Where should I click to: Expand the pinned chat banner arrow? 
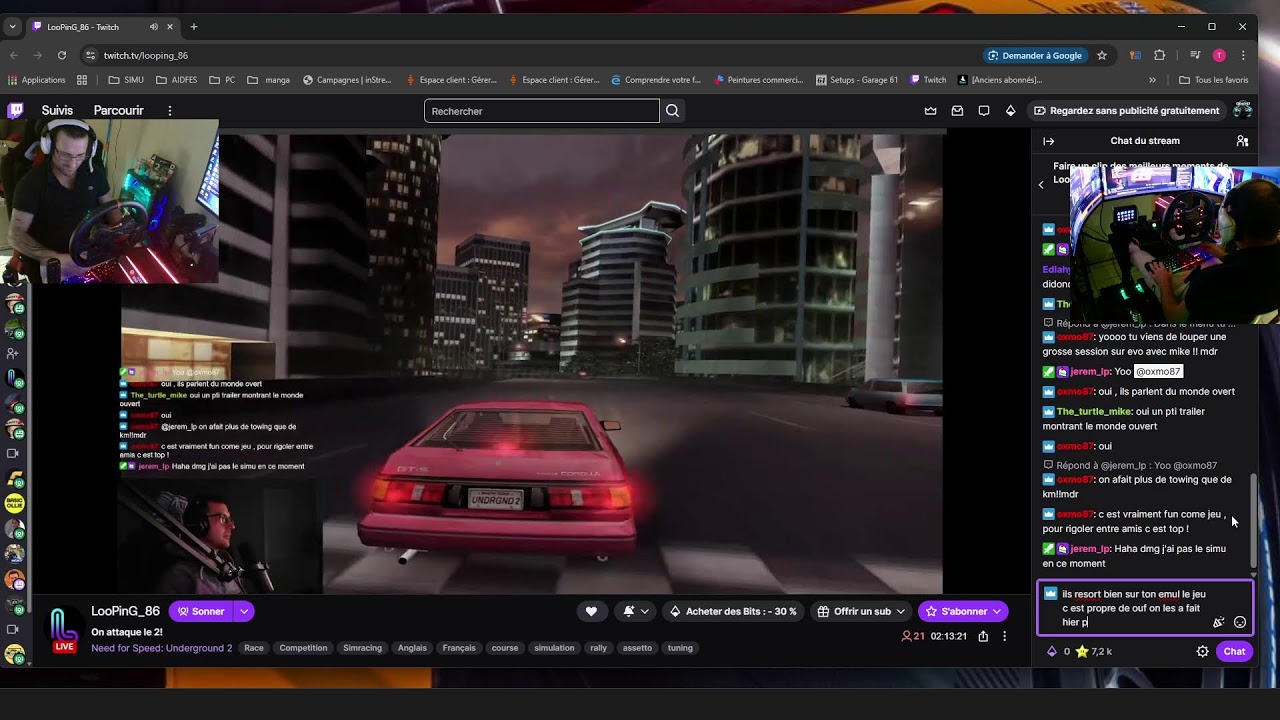(1041, 184)
